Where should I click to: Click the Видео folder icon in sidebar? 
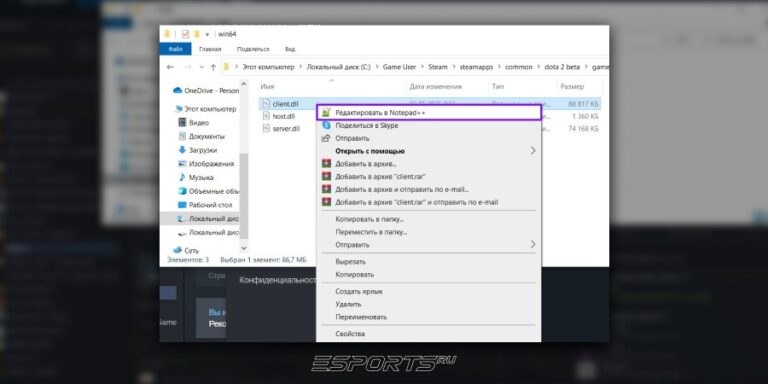point(182,122)
